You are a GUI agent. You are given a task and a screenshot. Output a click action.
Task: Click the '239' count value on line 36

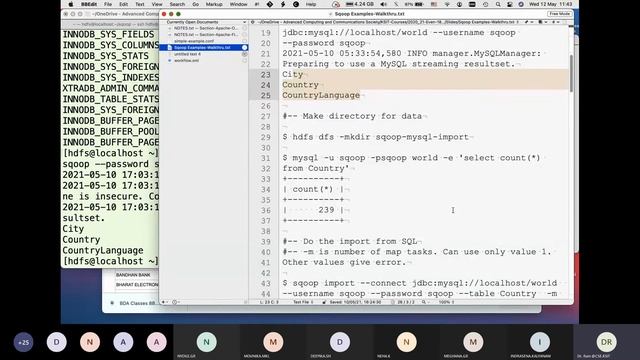click(x=326, y=210)
